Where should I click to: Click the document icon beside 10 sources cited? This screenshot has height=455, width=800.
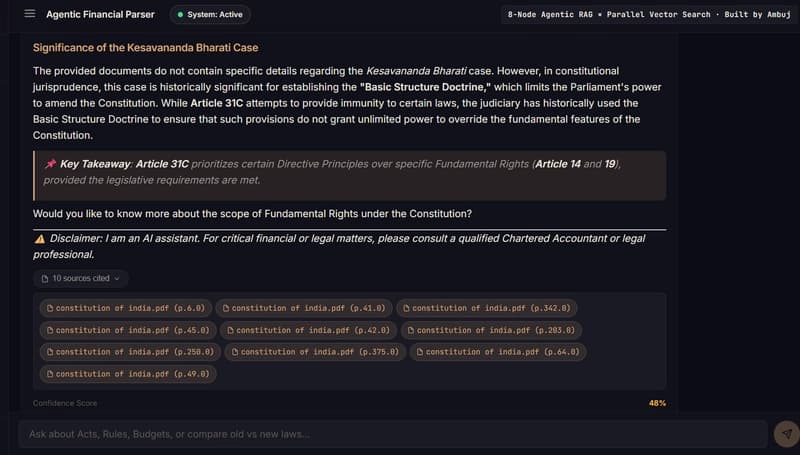[45, 279]
